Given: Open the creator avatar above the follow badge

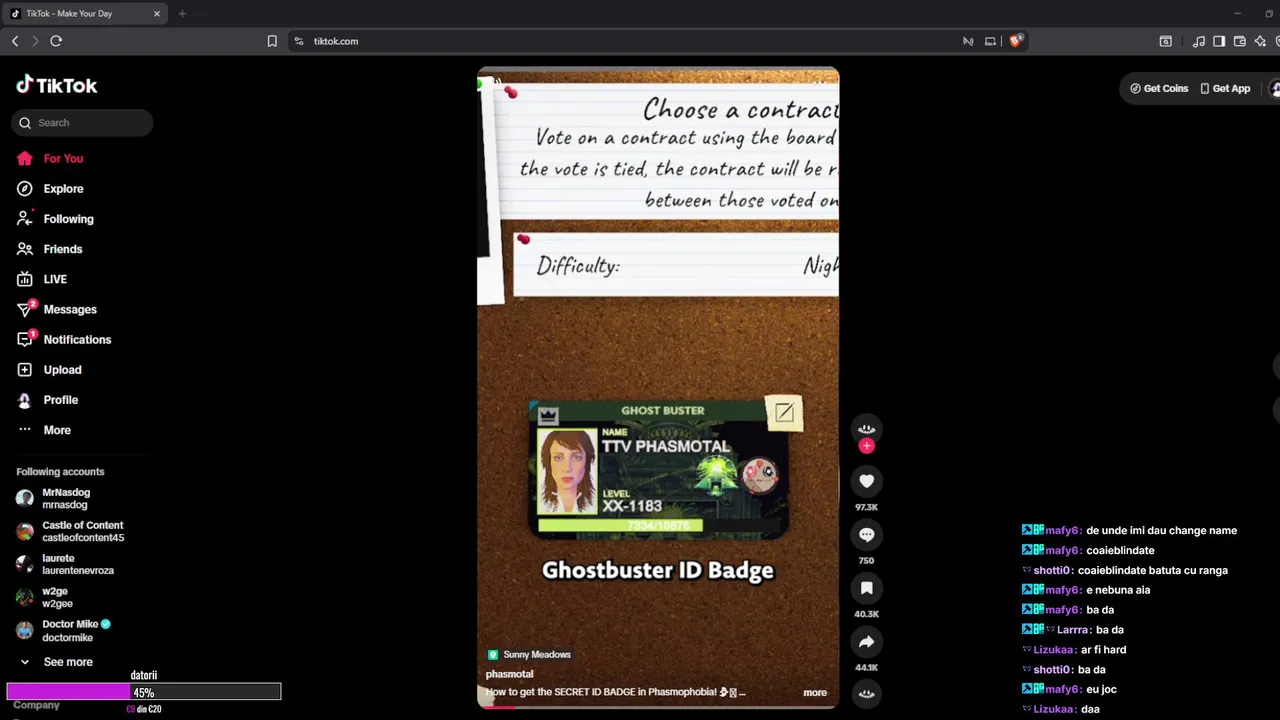Looking at the screenshot, I should 866,428.
